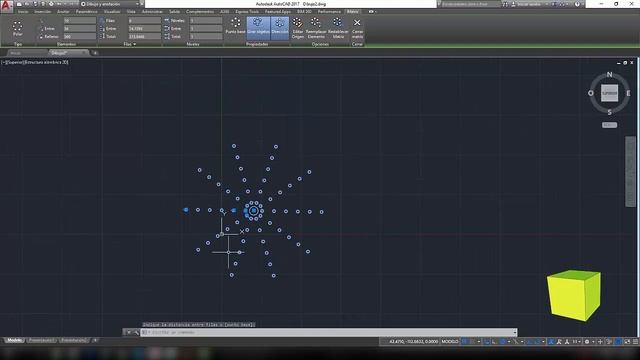
Task: Toggle the annotation visibility status icon
Action: point(551,342)
